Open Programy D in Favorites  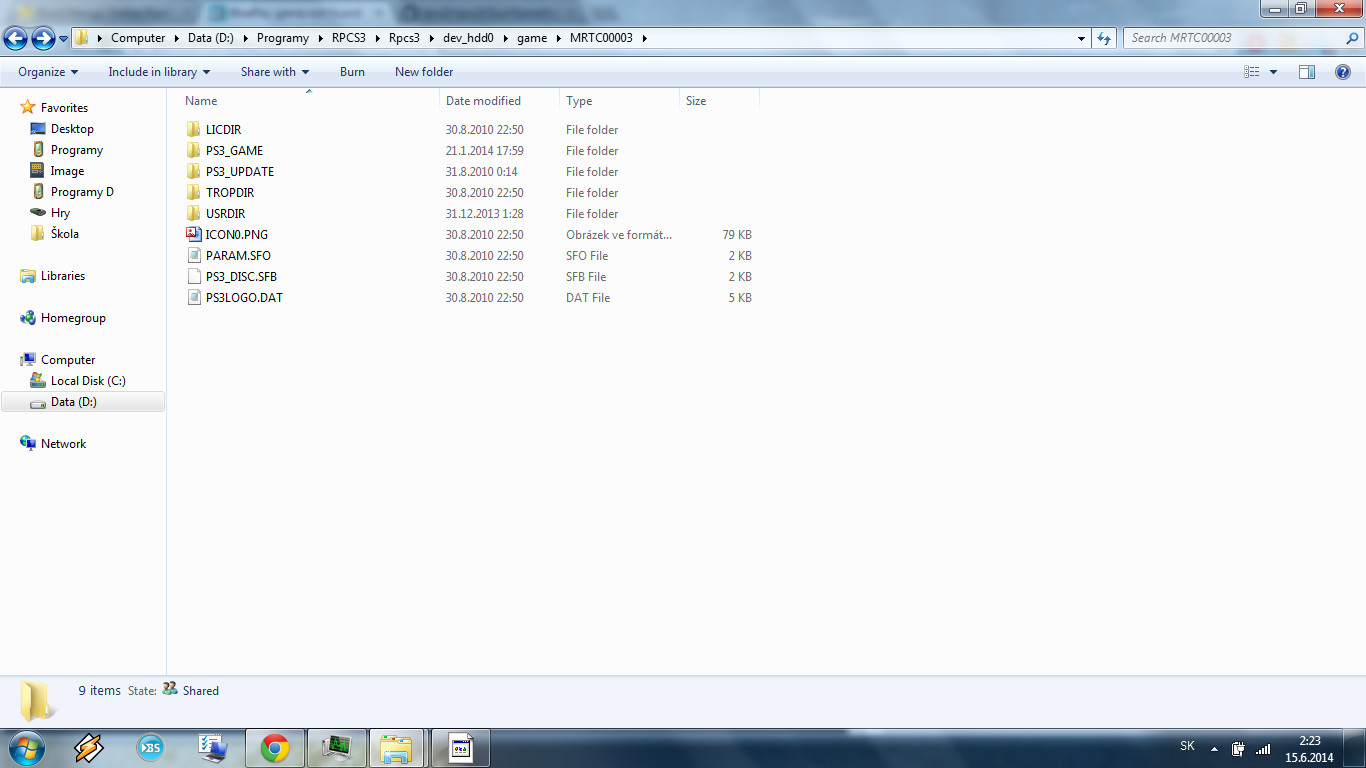(82, 192)
